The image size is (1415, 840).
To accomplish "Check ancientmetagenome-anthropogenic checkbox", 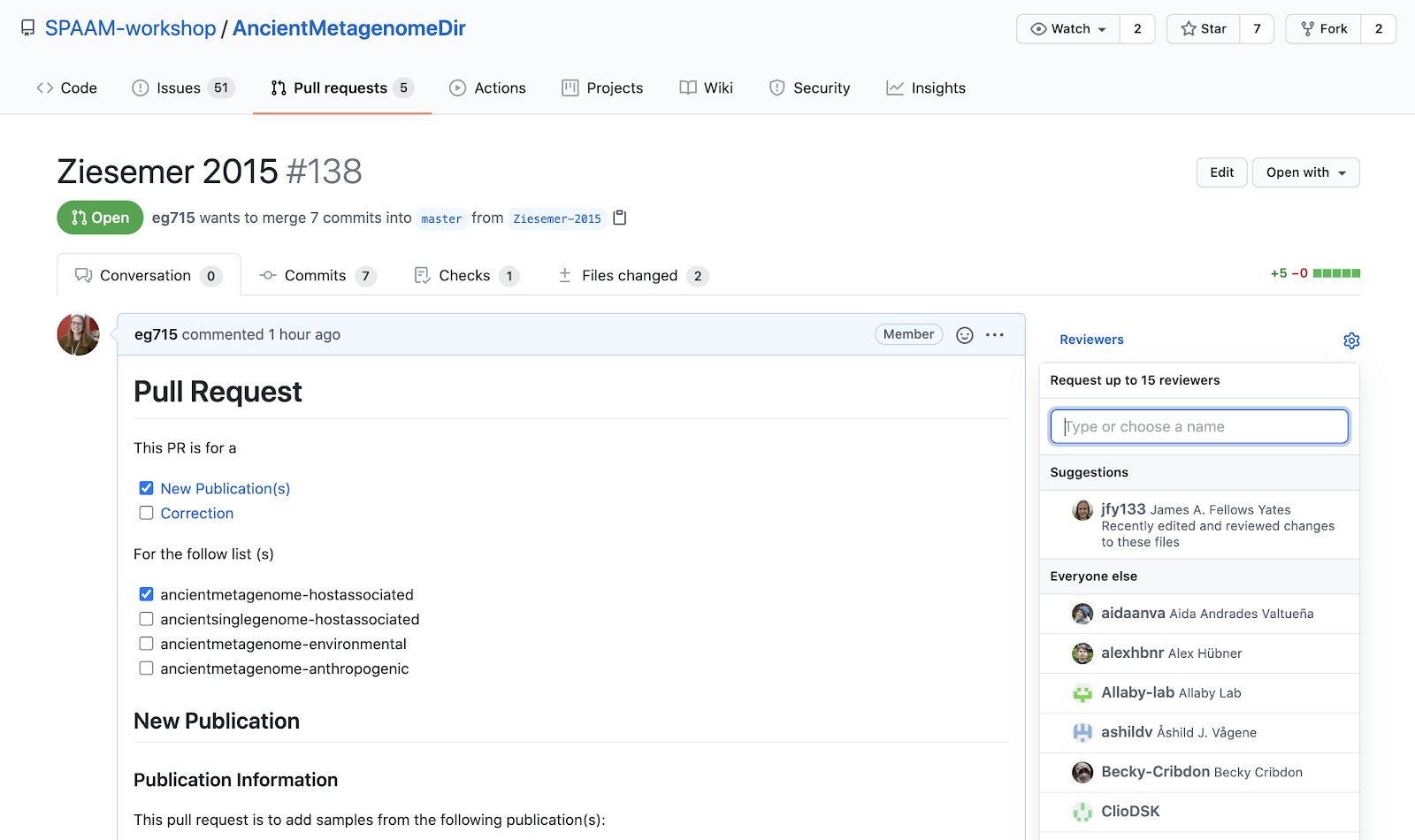I will pos(147,668).
